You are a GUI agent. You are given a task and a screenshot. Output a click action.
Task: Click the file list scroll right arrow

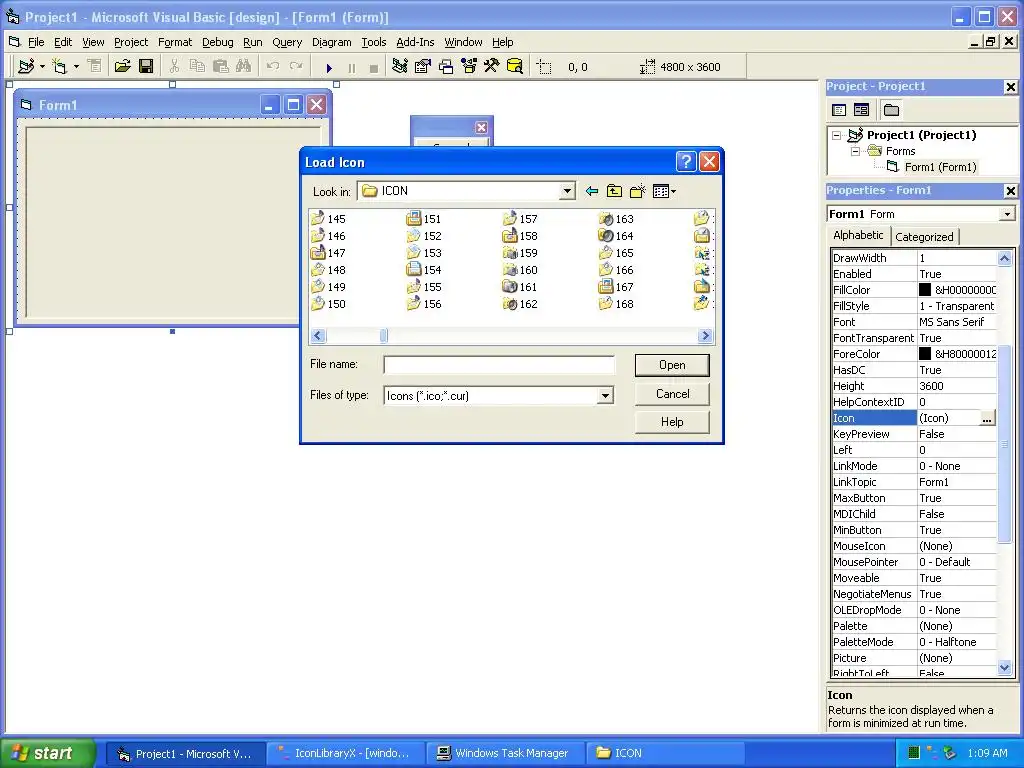coord(705,336)
